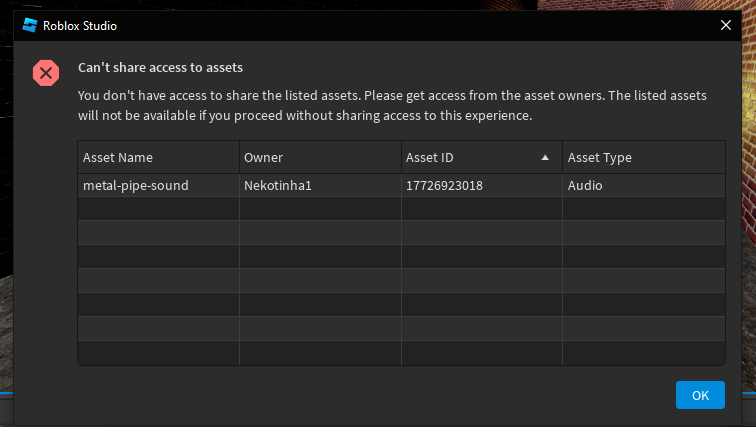Select the Nekotinha1 owner cell
Viewport: 756px width, 427px height.
click(x=320, y=186)
